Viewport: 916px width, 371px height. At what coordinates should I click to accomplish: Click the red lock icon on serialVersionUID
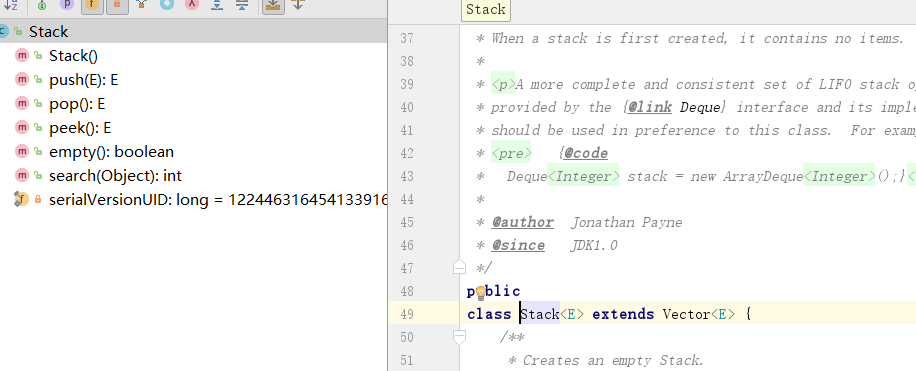(38, 199)
